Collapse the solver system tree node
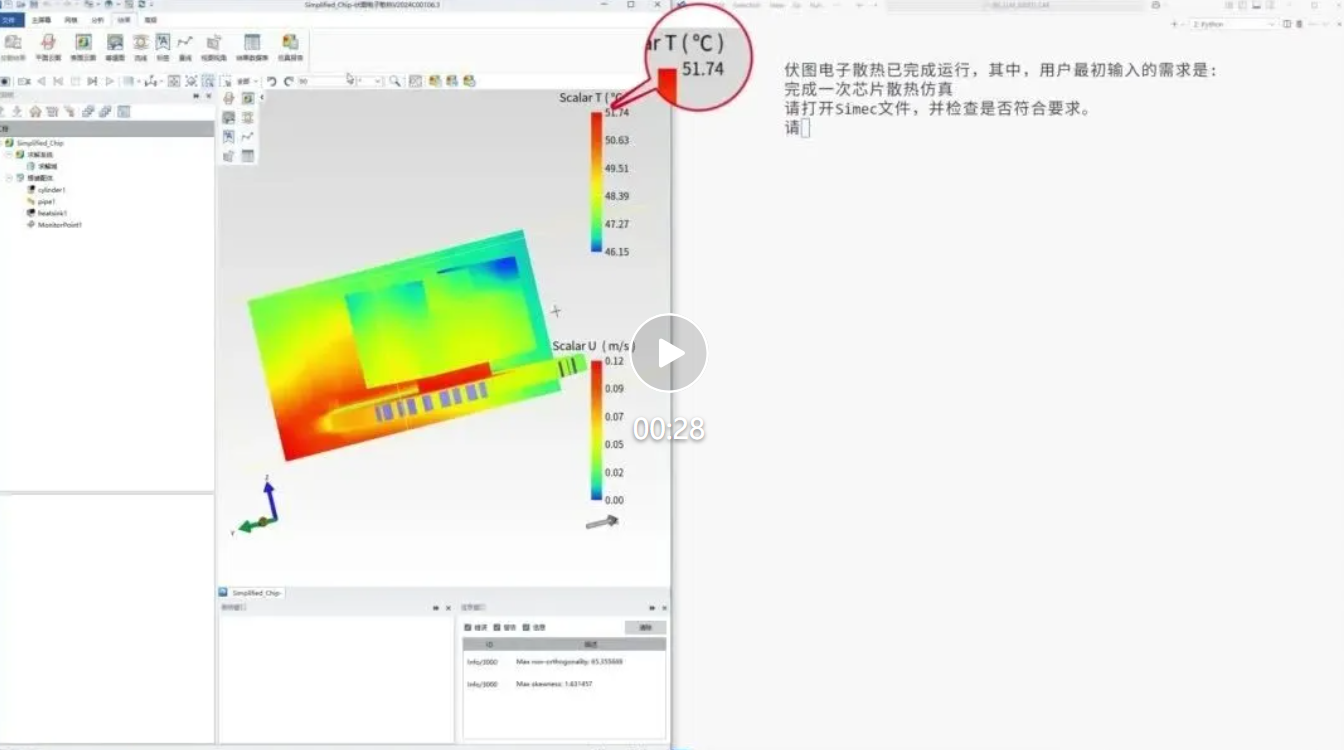The height and width of the screenshot is (750, 1344). 9,155
